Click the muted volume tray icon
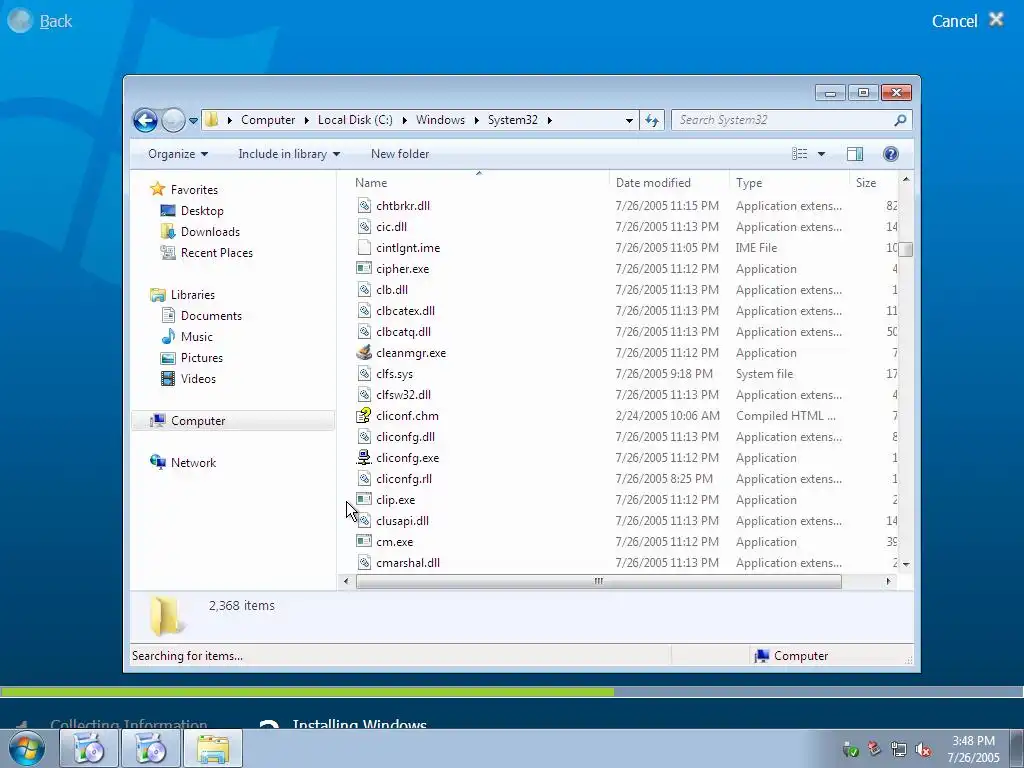This screenshot has height=768, width=1024. click(x=922, y=749)
